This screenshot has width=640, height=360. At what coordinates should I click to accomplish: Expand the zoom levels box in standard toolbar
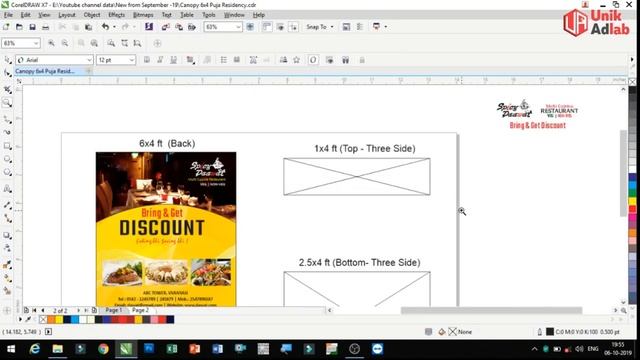coord(238,27)
